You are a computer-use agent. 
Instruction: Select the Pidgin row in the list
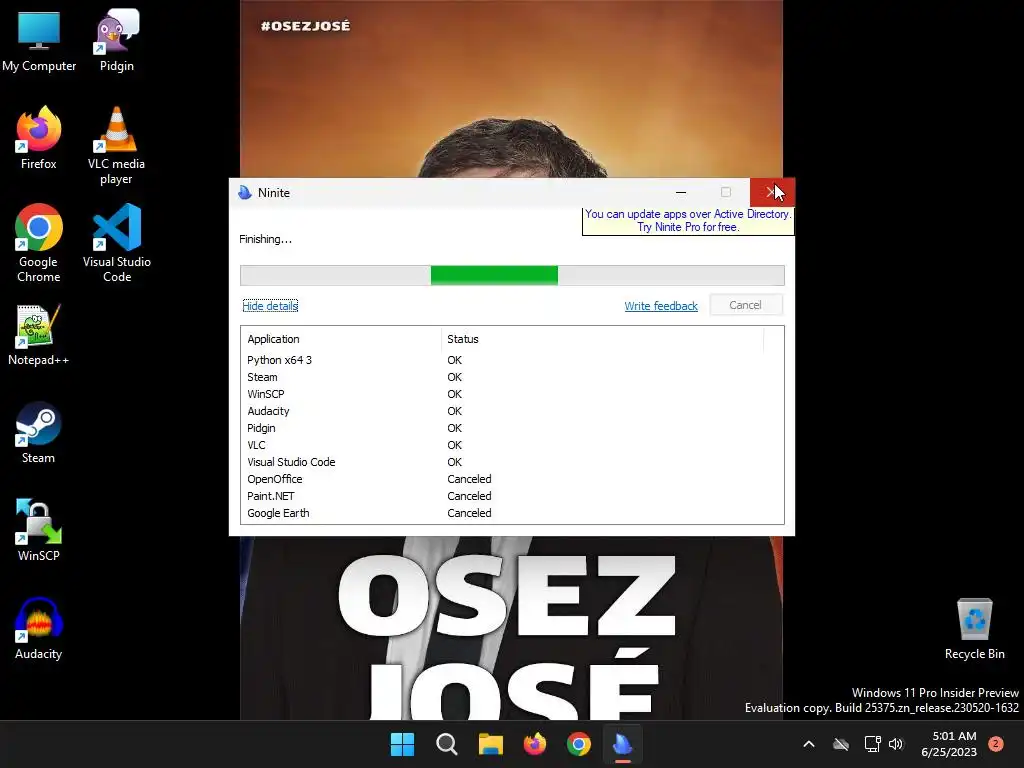pos(512,428)
